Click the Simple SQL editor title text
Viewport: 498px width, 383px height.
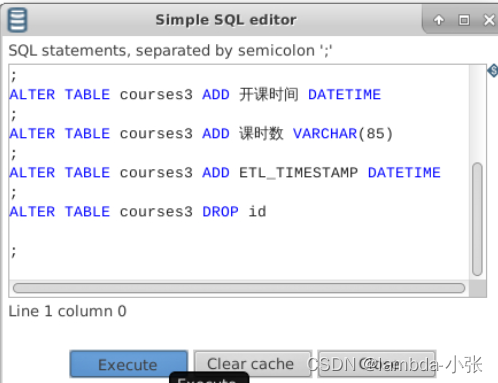tap(226, 20)
